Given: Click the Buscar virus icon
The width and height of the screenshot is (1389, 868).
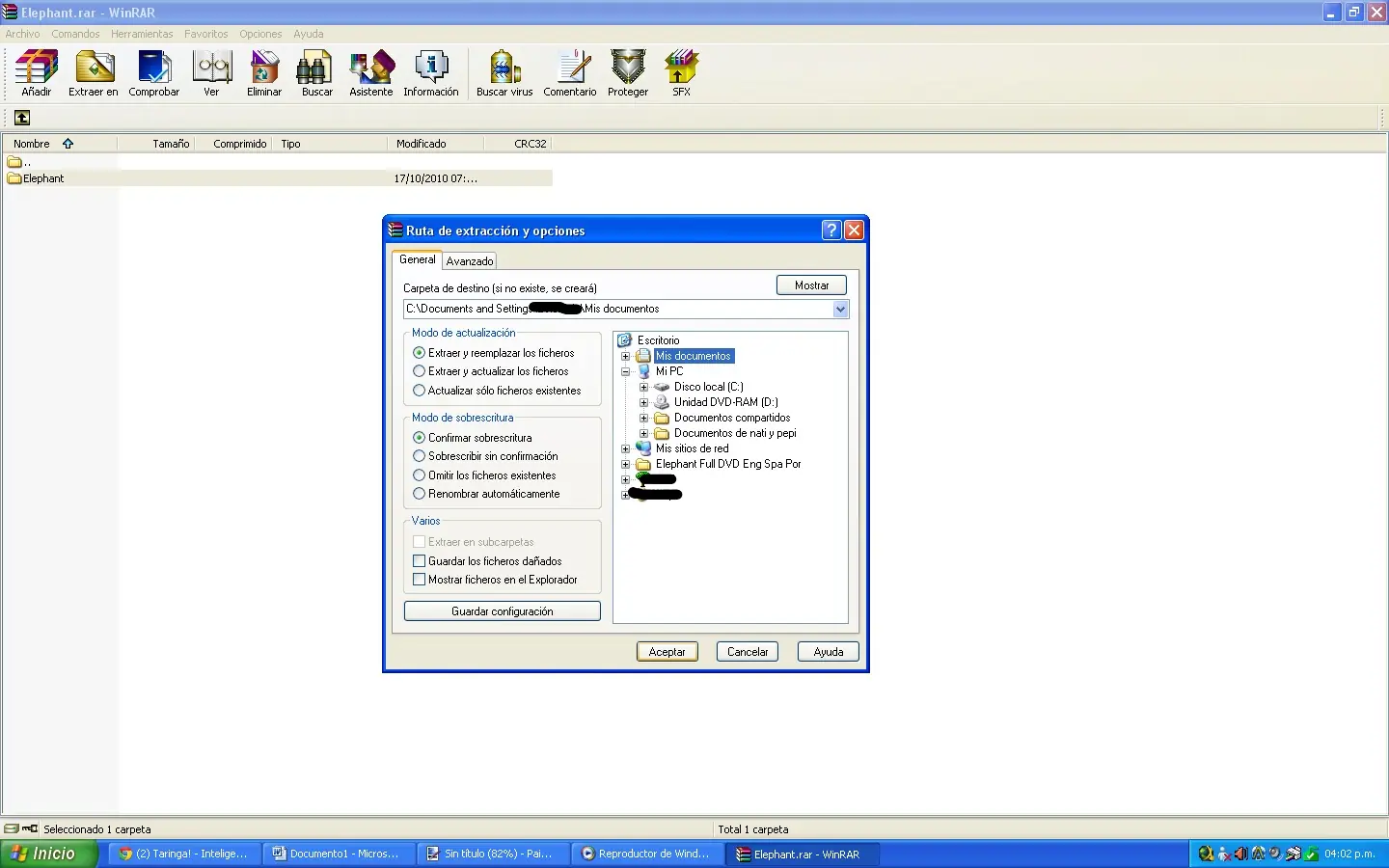Looking at the screenshot, I should pyautogui.click(x=504, y=73).
